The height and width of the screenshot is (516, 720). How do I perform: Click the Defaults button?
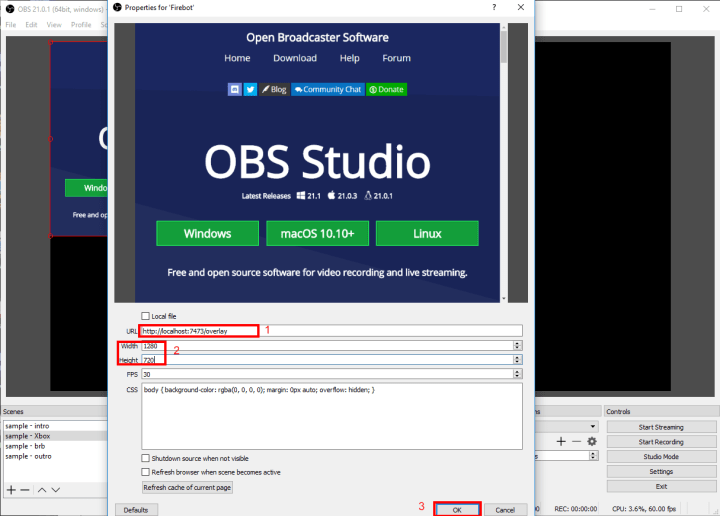[136, 510]
